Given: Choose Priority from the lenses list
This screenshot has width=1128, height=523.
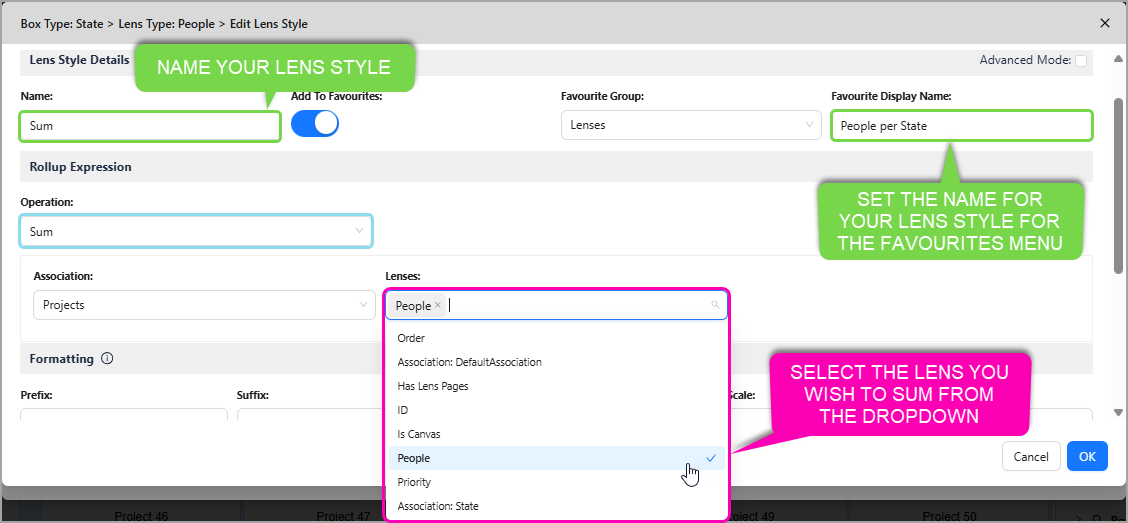Looking at the screenshot, I should (414, 482).
